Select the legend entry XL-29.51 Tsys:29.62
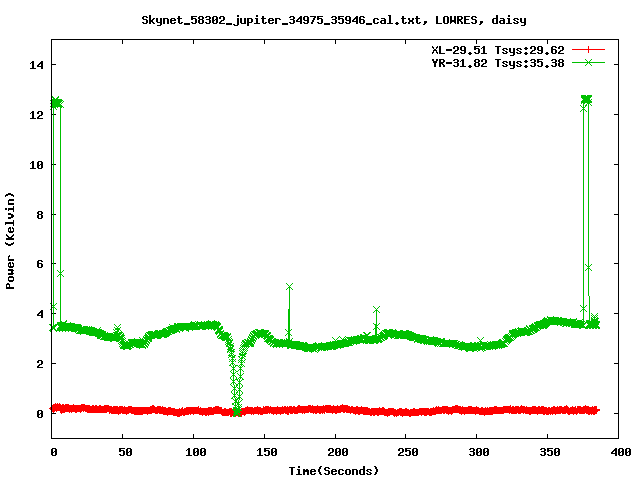The height and width of the screenshot is (480, 640). [x=498, y=50]
